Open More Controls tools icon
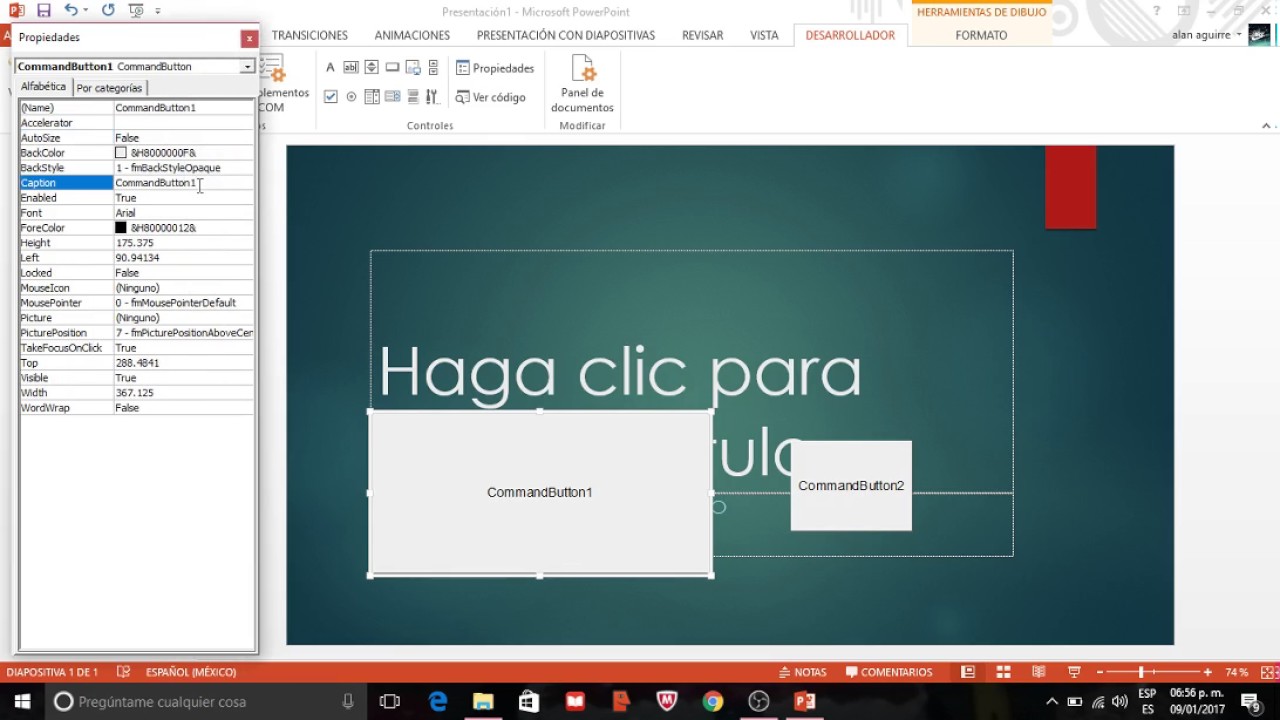The image size is (1280, 720). click(432, 97)
